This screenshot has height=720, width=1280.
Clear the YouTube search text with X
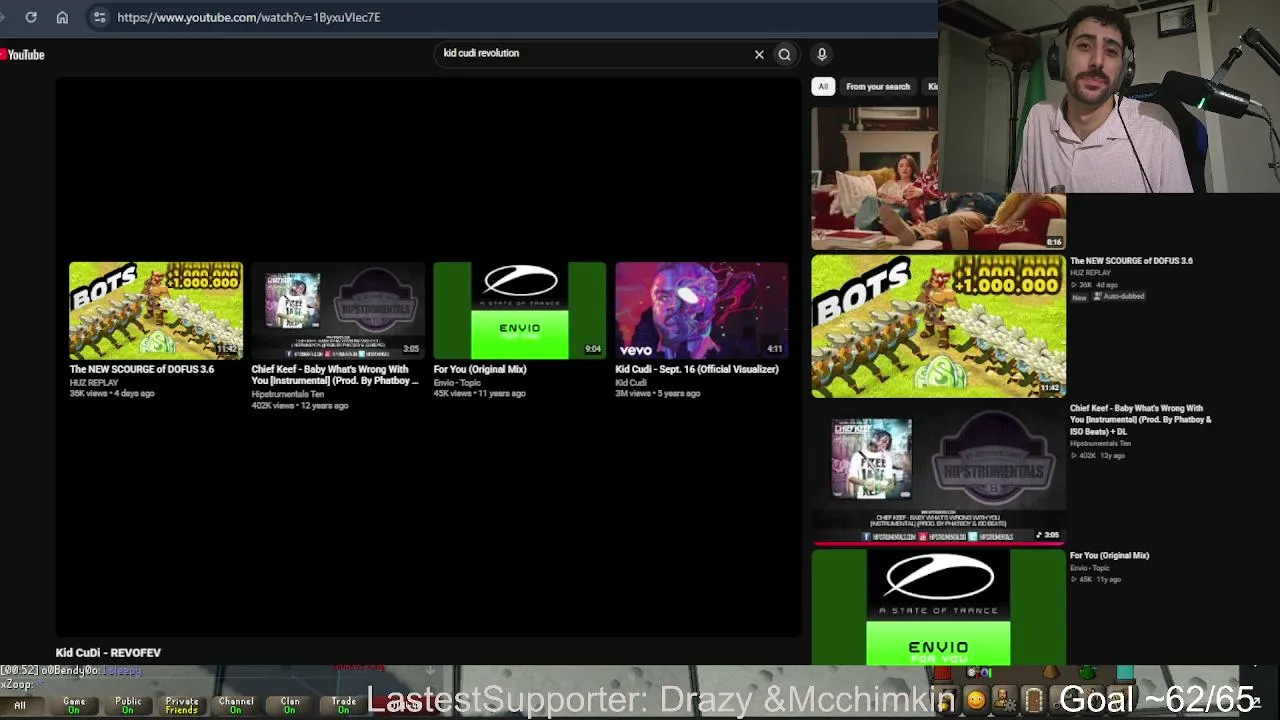[x=759, y=55]
